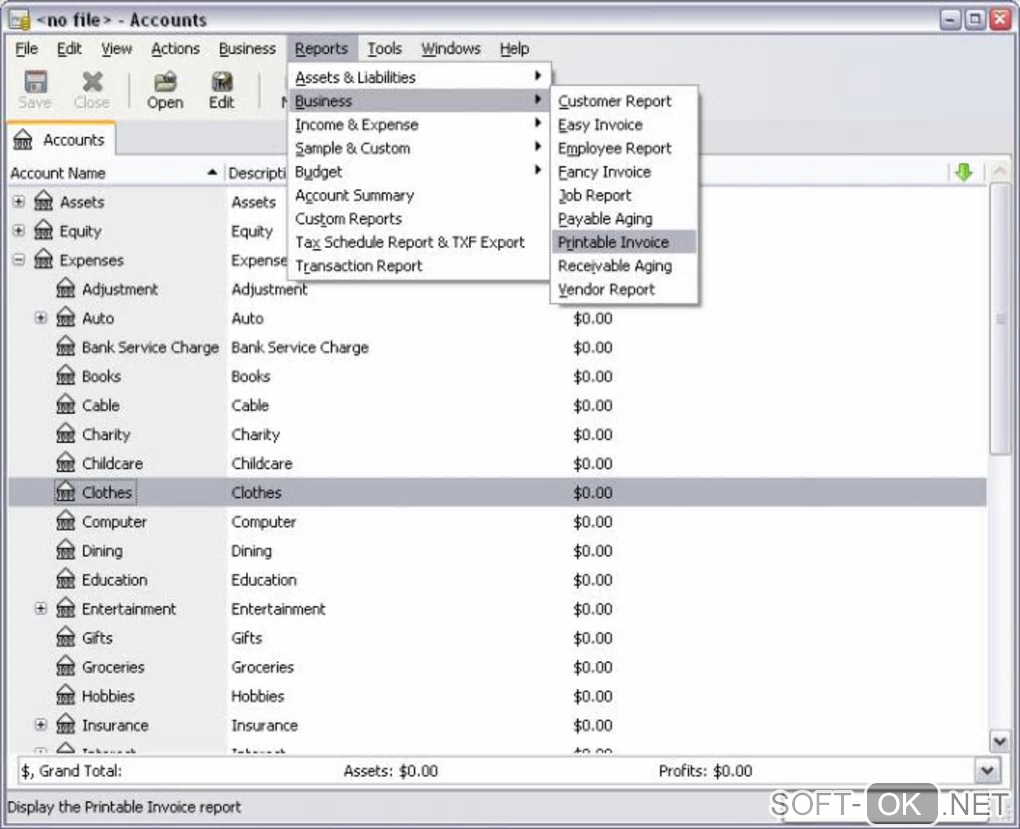1020x829 pixels.
Task: Click the bank icon beside Computer
Action: pos(66,521)
